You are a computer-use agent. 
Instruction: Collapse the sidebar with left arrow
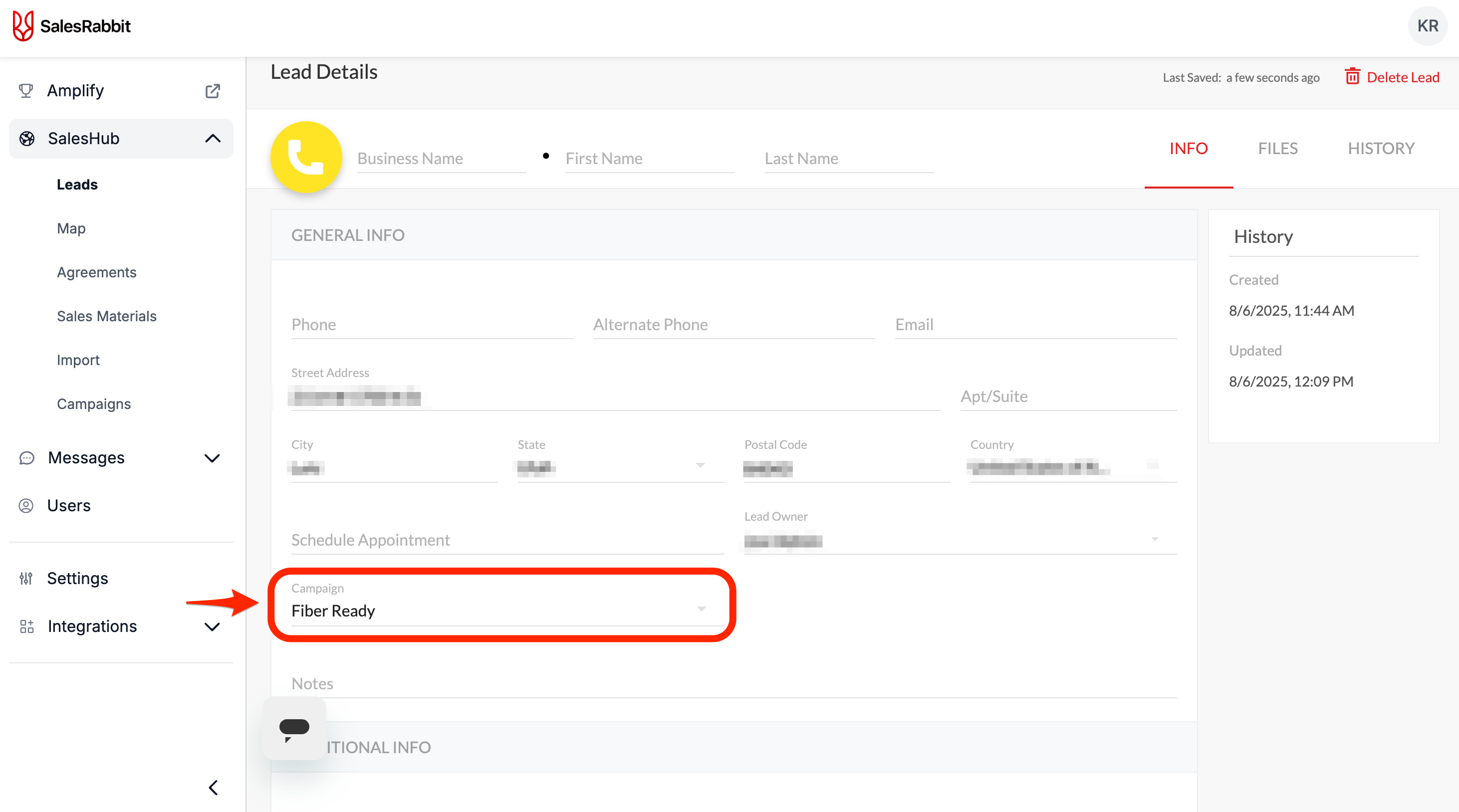pos(213,787)
